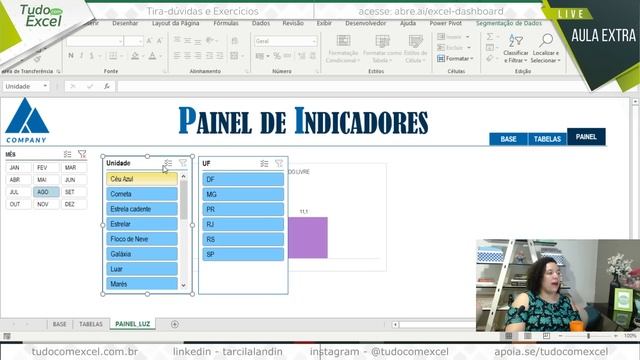Increase the font size
This screenshot has width=640, height=360.
(149, 41)
